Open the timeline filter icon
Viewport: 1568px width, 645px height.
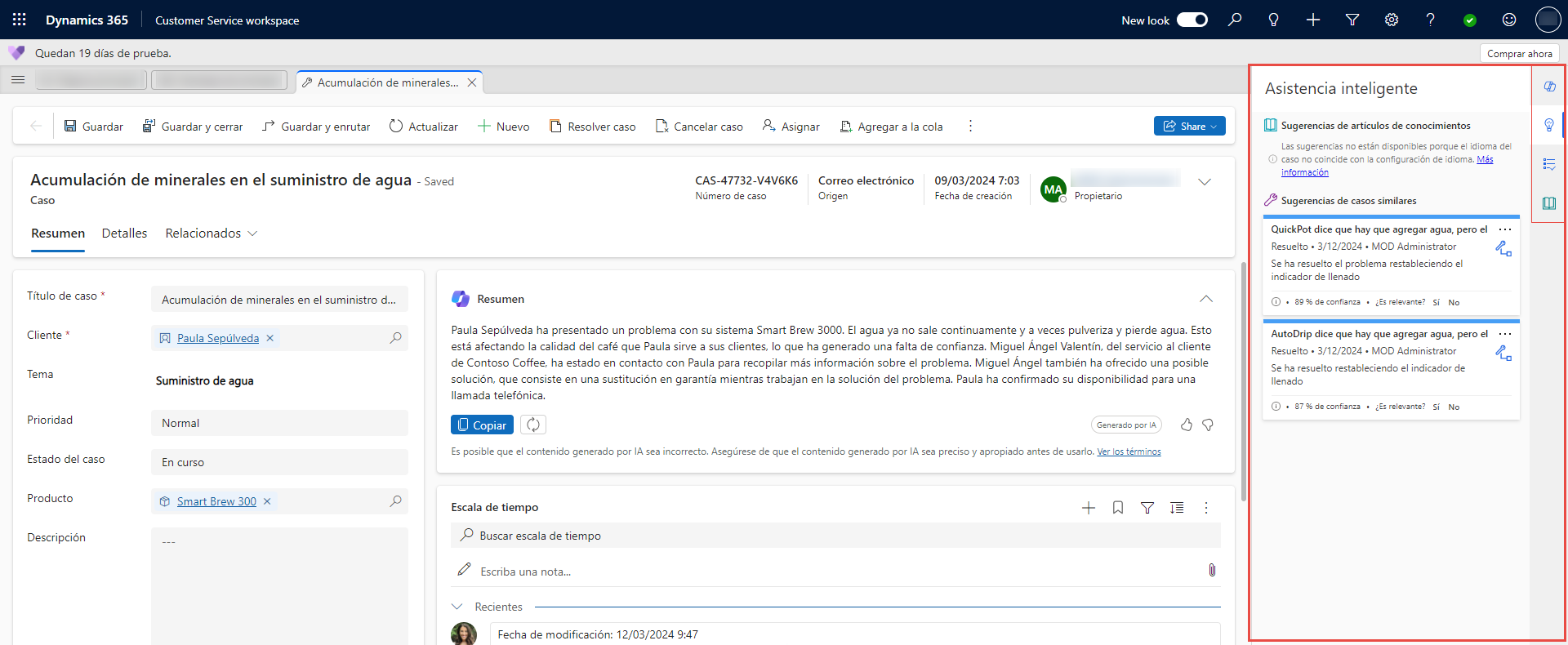click(1147, 508)
